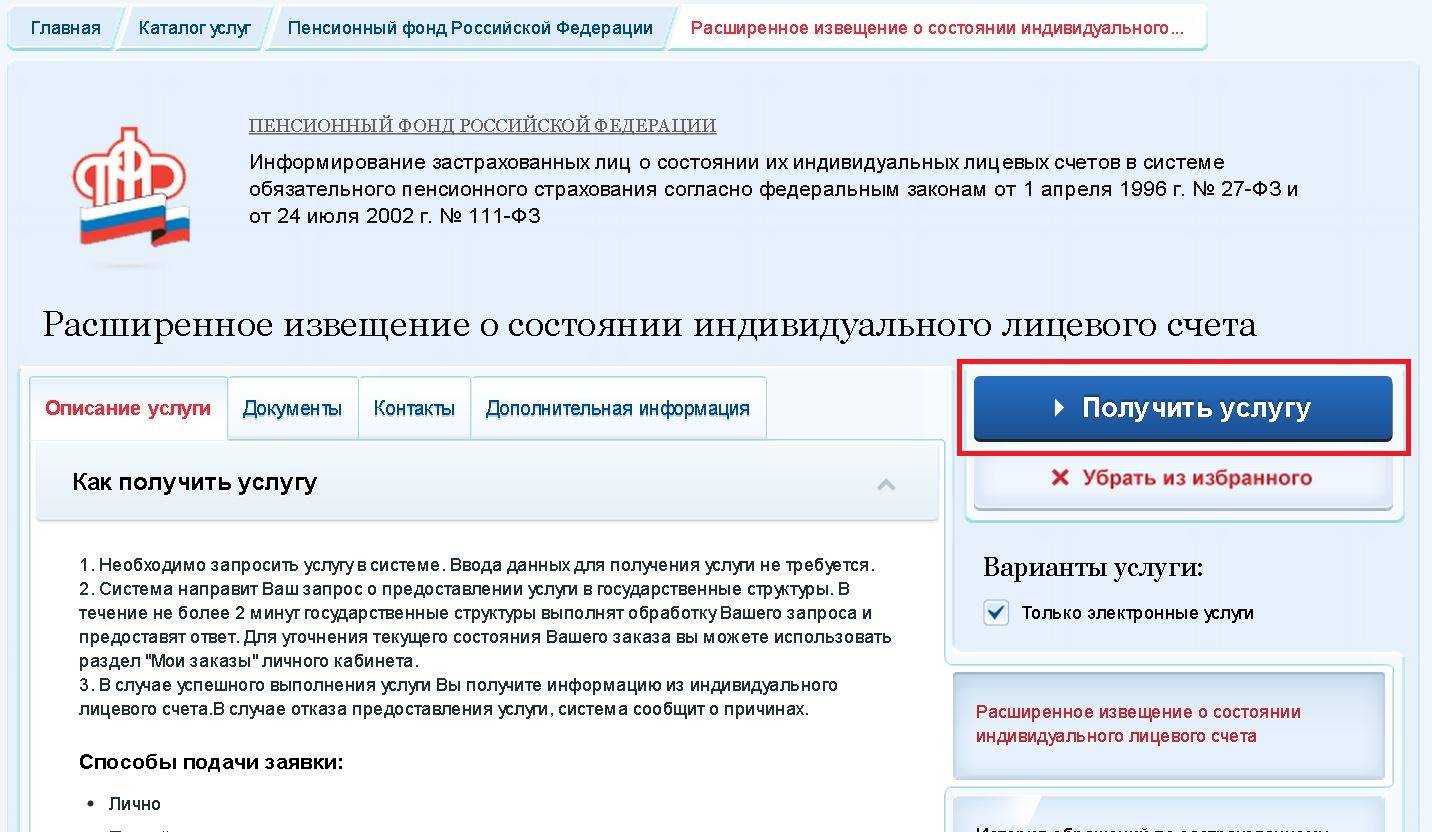Screen dimensions: 1432x832
Task: Go to 'Каталог услуг' breadcrumb
Action: [x=195, y=28]
